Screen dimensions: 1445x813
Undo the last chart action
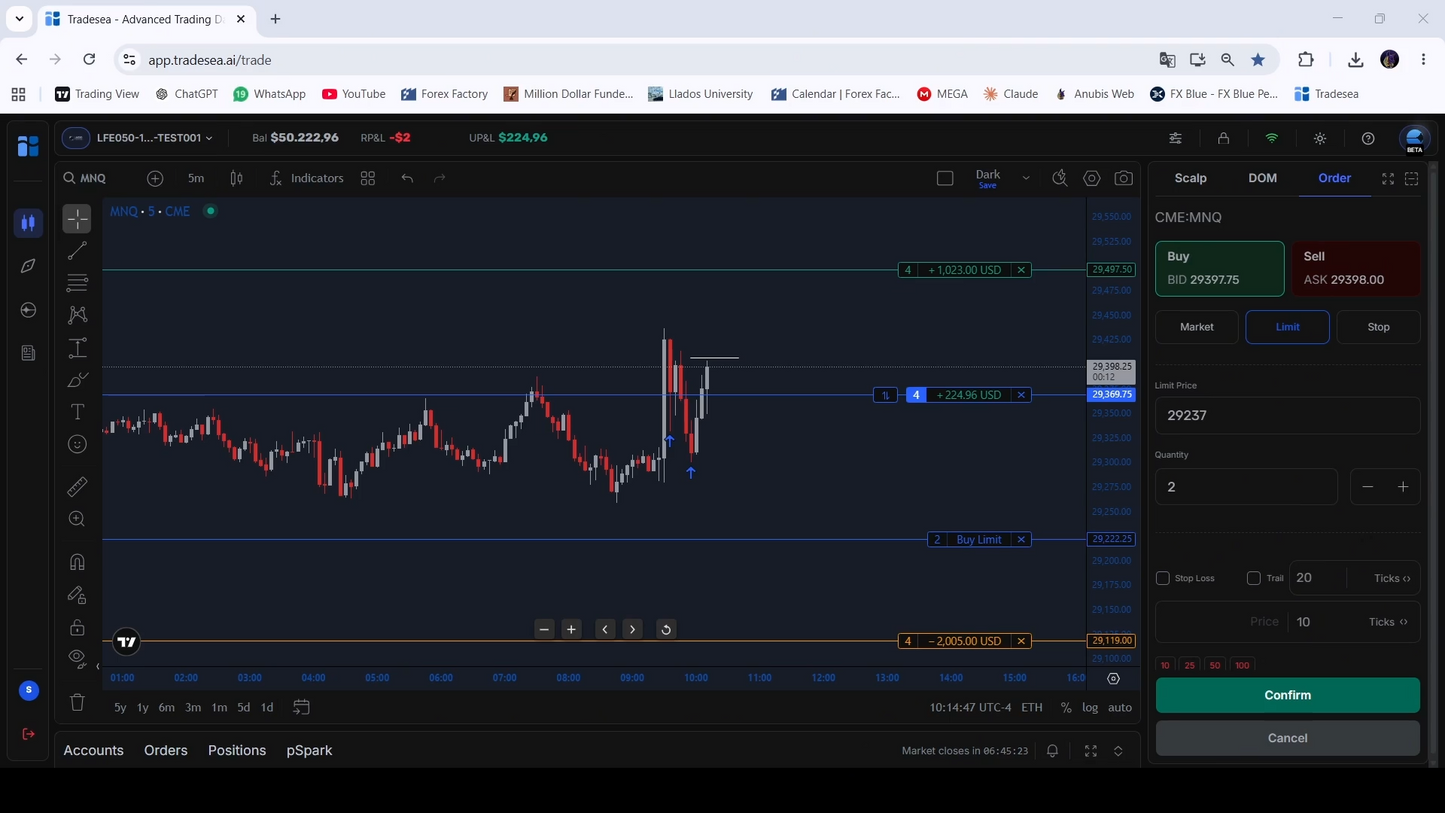(407, 178)
